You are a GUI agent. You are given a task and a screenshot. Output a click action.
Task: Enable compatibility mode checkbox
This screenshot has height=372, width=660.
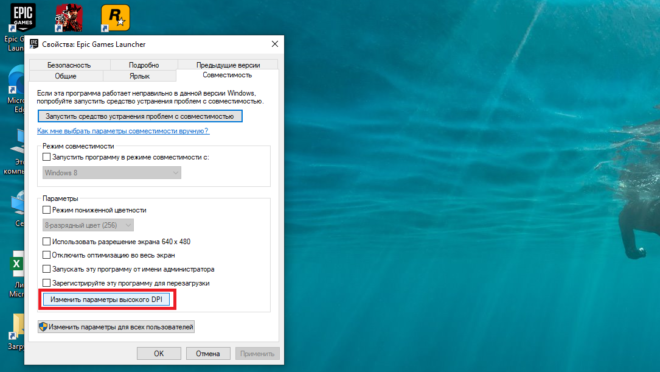point(46,157)
